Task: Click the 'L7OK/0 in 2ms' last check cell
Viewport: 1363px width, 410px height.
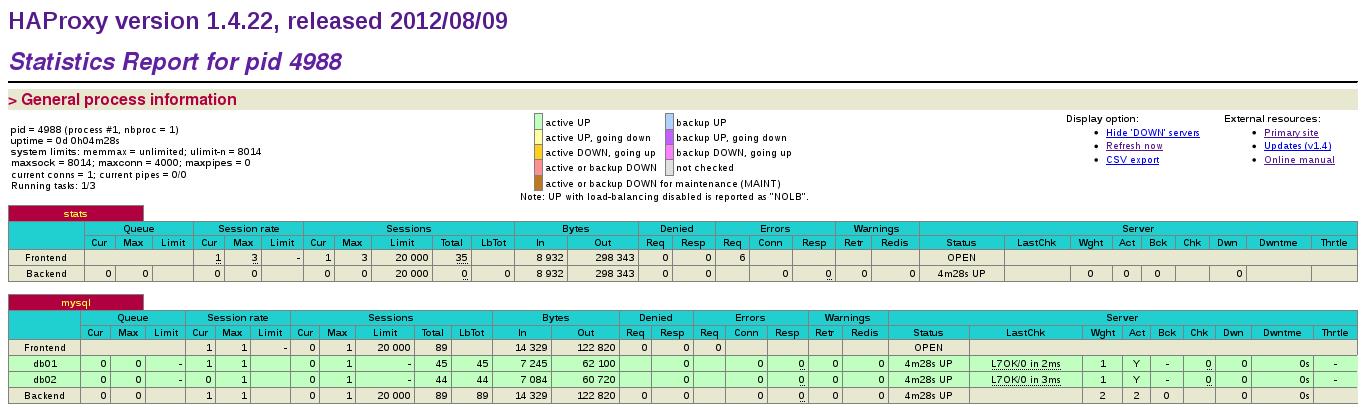Action: click(1025, 364)
